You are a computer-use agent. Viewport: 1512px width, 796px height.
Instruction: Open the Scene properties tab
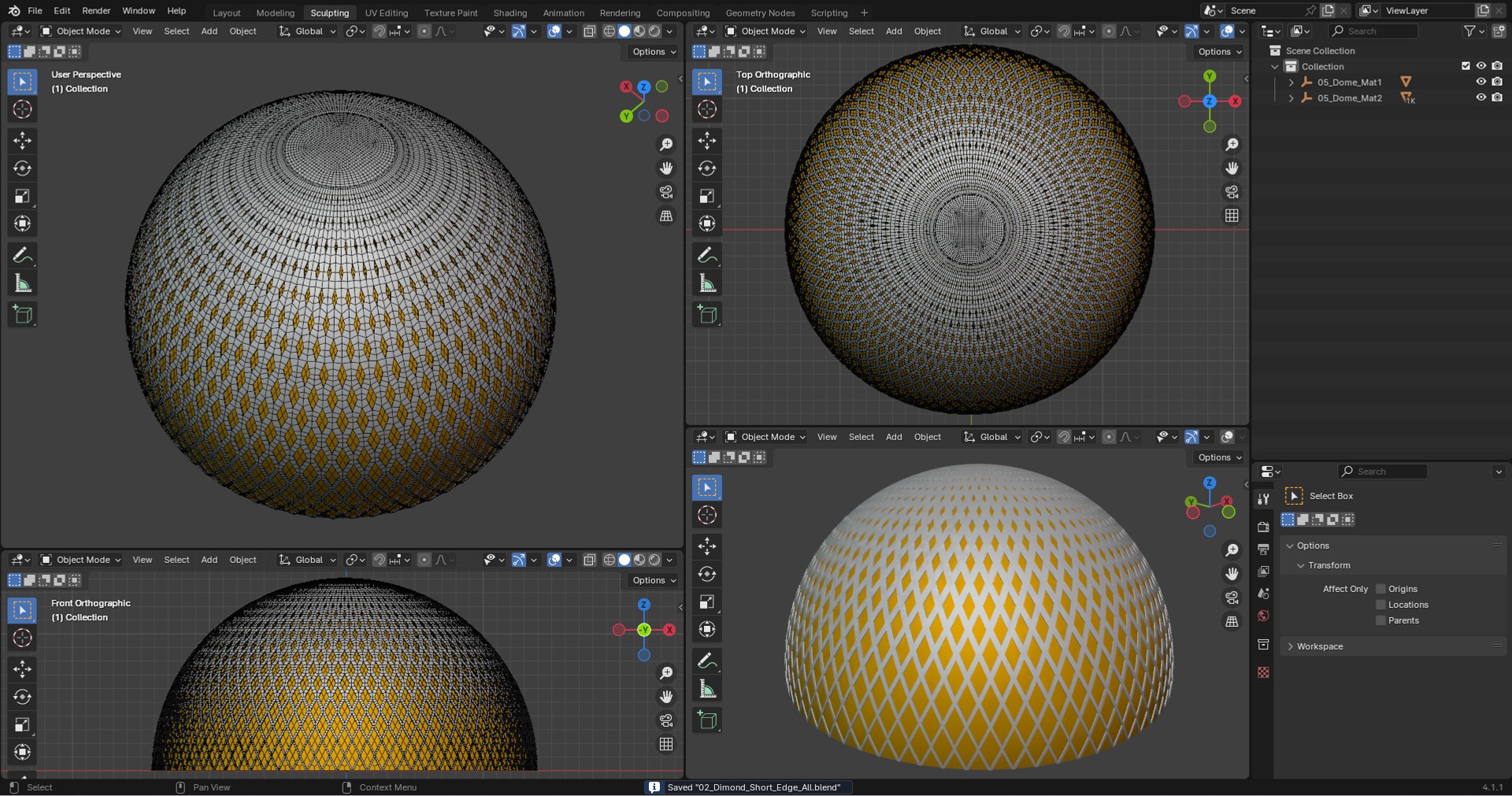[1263, 594]
